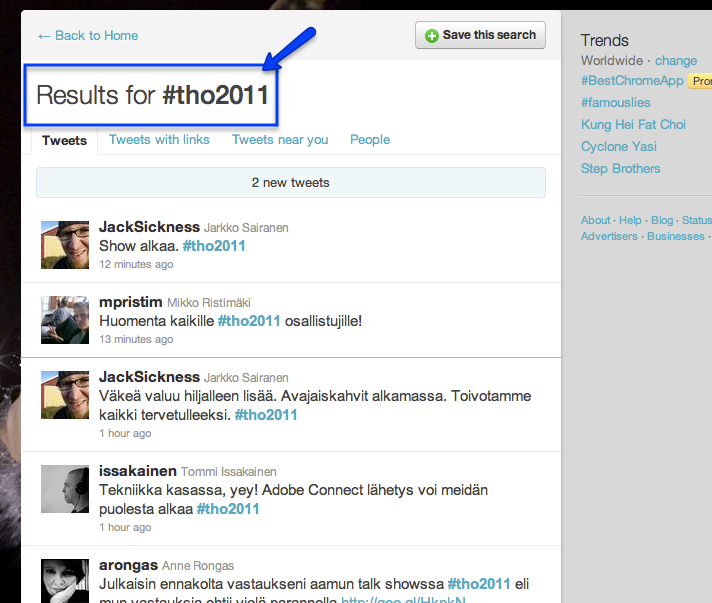Screen dimensions: 712x603
Task: Open the Advertisers footer link
Action: [x=609, y=236]
